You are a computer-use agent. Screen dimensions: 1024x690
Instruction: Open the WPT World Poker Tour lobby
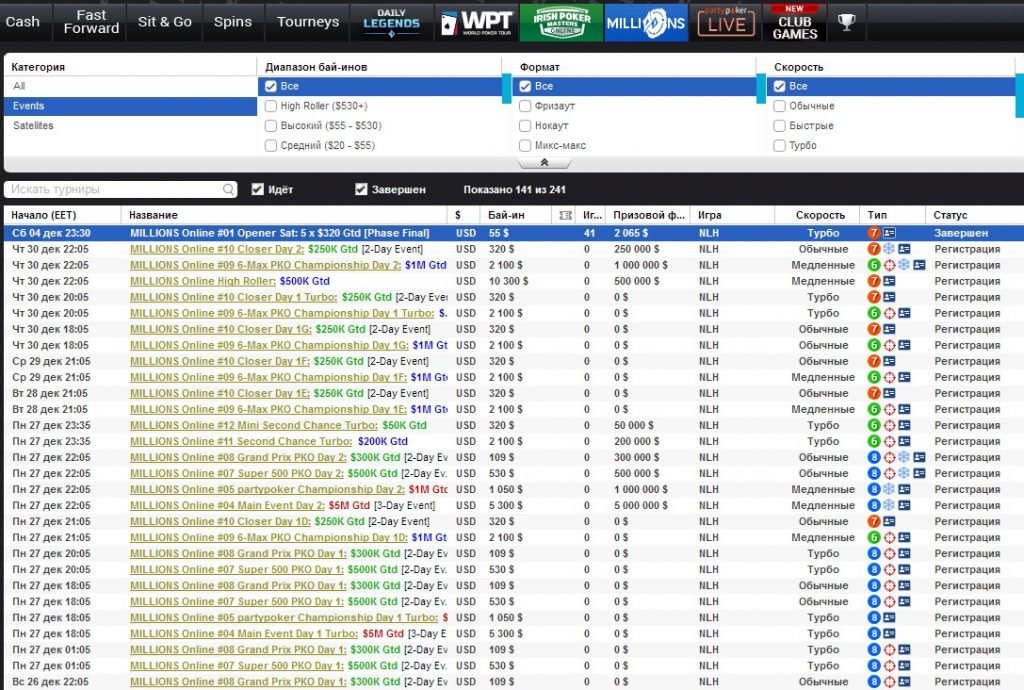click(x=477, y=22)
